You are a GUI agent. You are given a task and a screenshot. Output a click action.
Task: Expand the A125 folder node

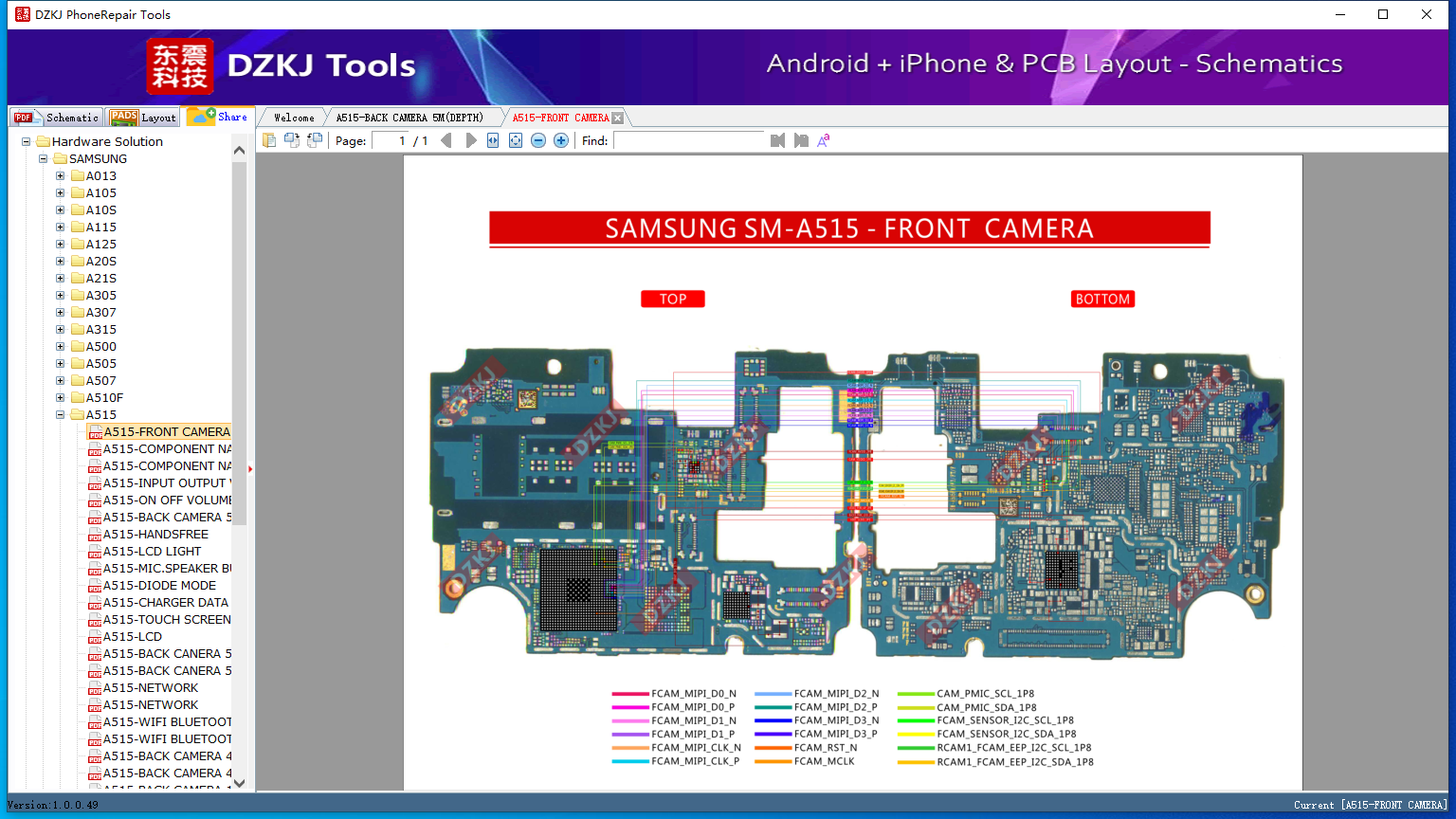coord(60,244)
